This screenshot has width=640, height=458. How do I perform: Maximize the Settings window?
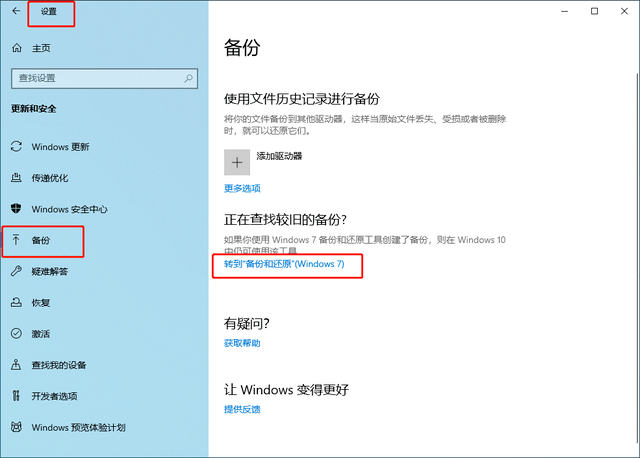(594, 11)
